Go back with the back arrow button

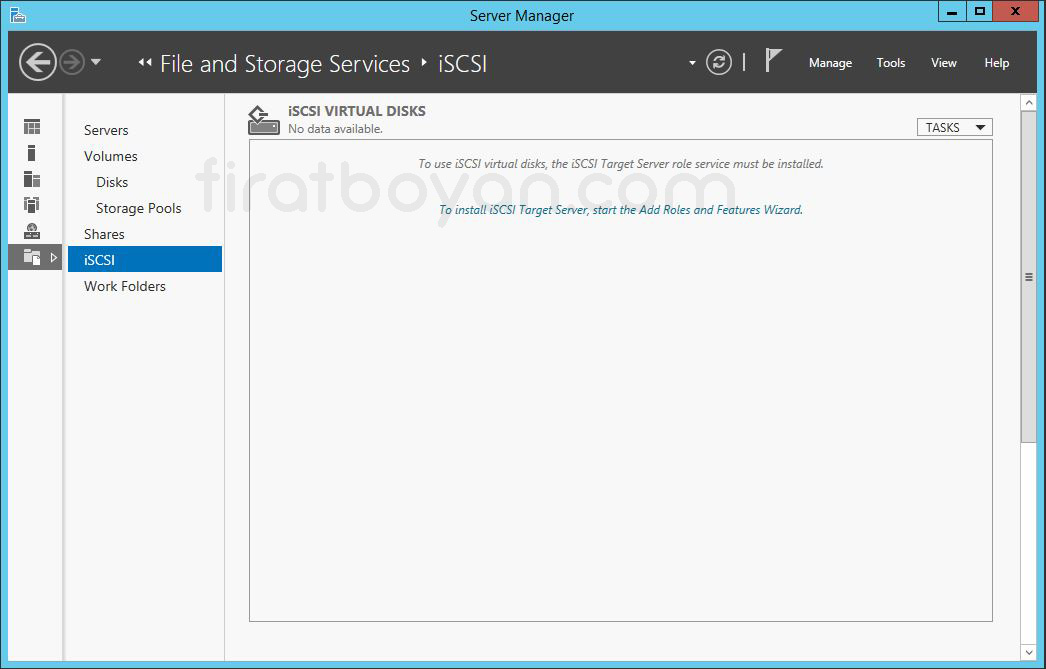pyautogui.click(x=37, y=63)
